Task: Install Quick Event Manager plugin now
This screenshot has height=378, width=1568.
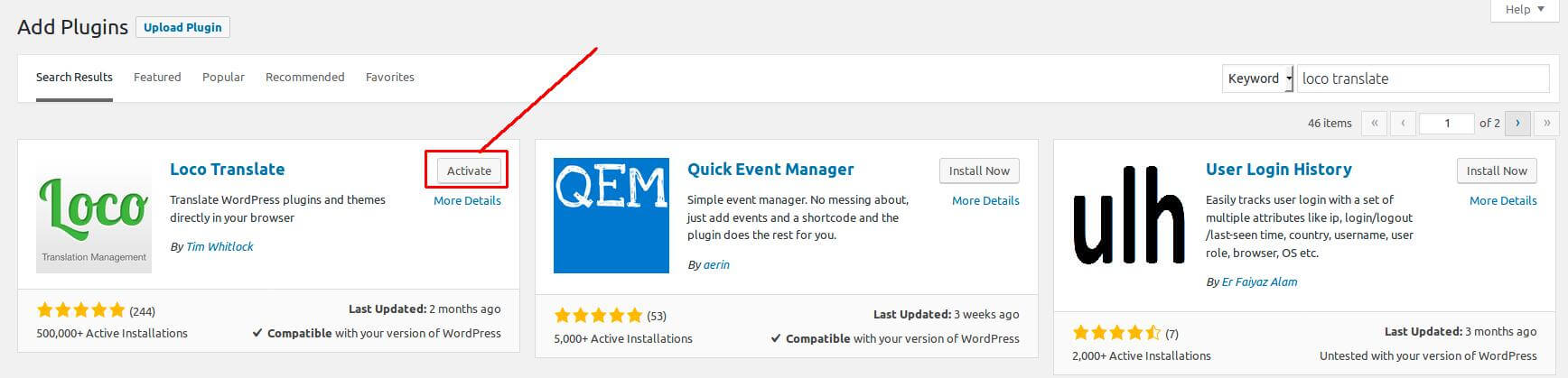Action: point(979,171)
